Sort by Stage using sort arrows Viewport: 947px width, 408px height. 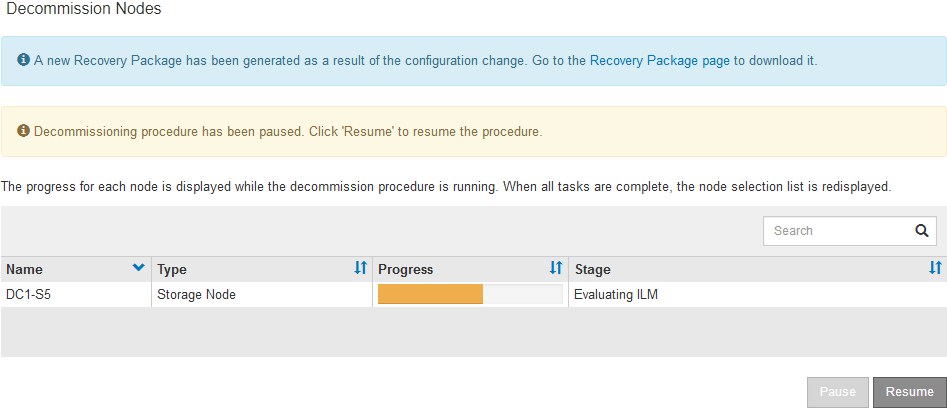tap(935, 268)
